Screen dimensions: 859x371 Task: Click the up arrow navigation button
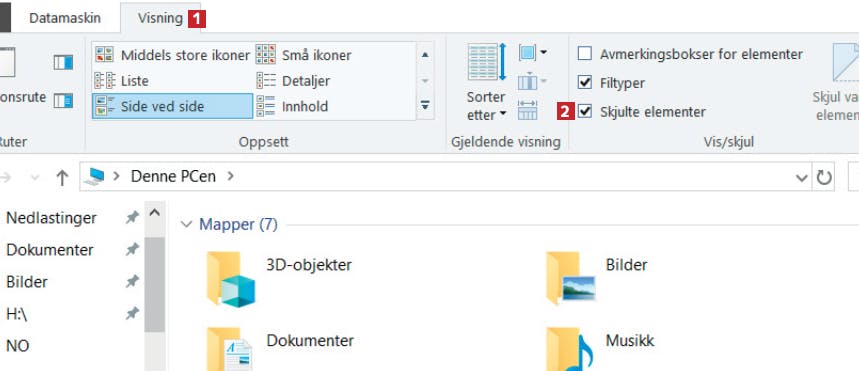(62, 177)
